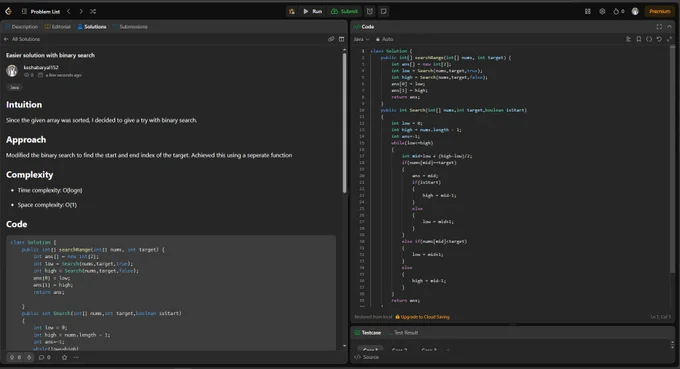680x369 pixels.
Task: Click the Java tag chip
Action: tap(14, 87)
